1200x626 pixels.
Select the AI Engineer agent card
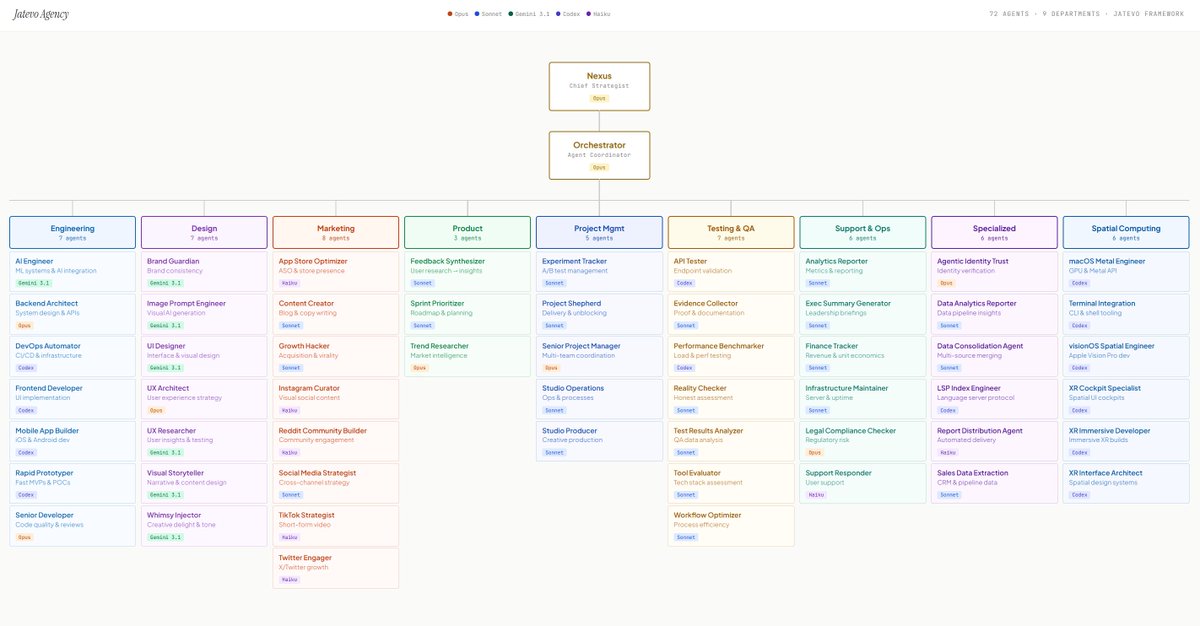72,271
